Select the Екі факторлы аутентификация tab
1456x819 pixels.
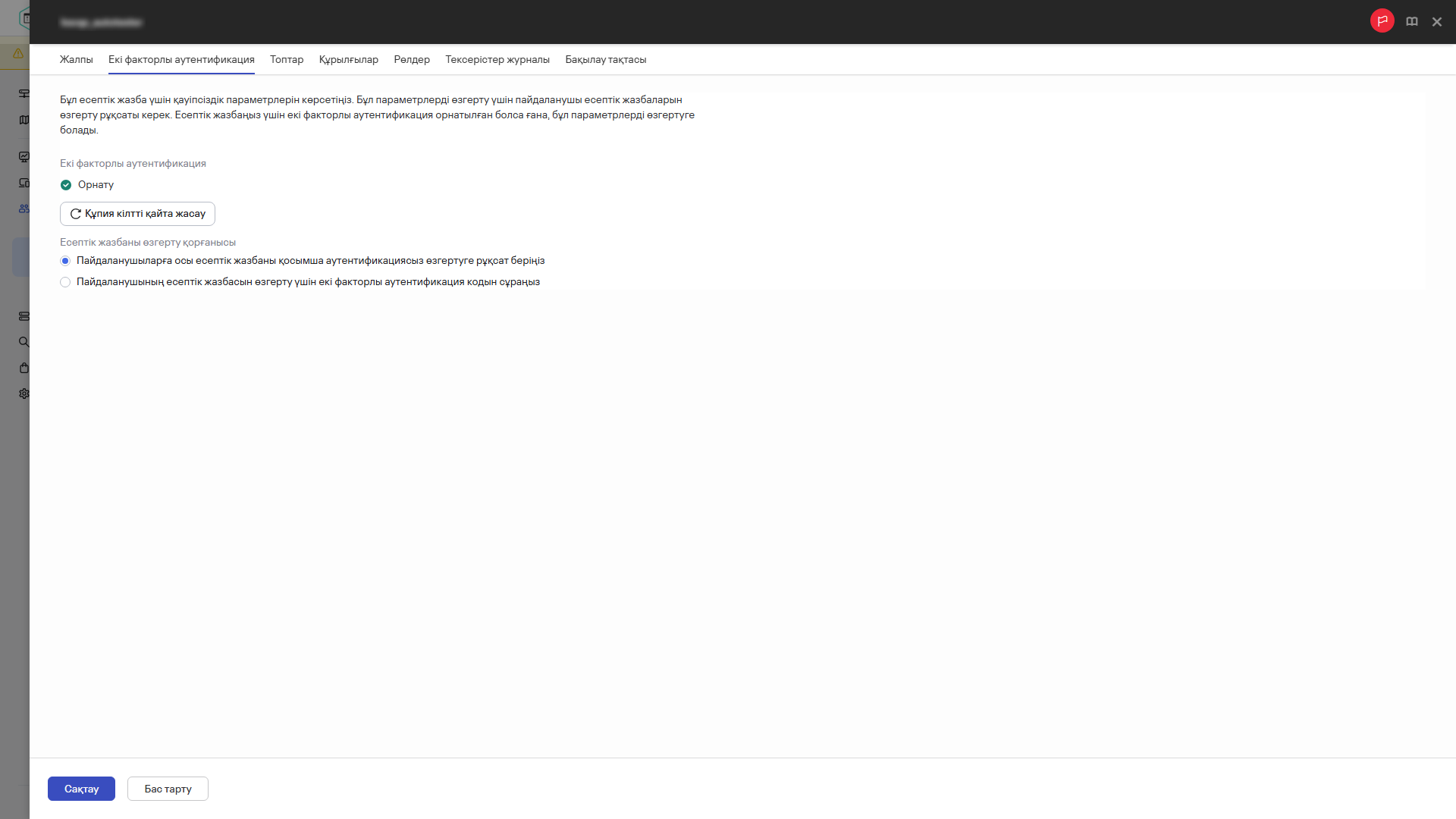click(x=181, y=60)
